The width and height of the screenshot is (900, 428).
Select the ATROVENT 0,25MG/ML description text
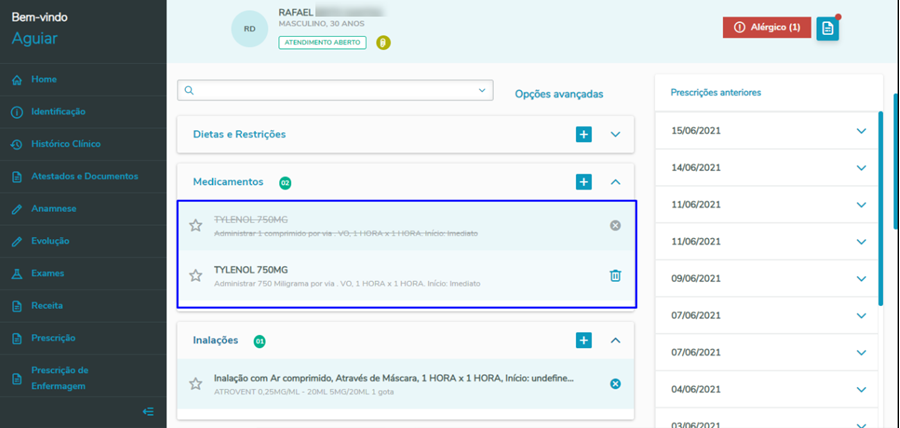pos(304,392)
